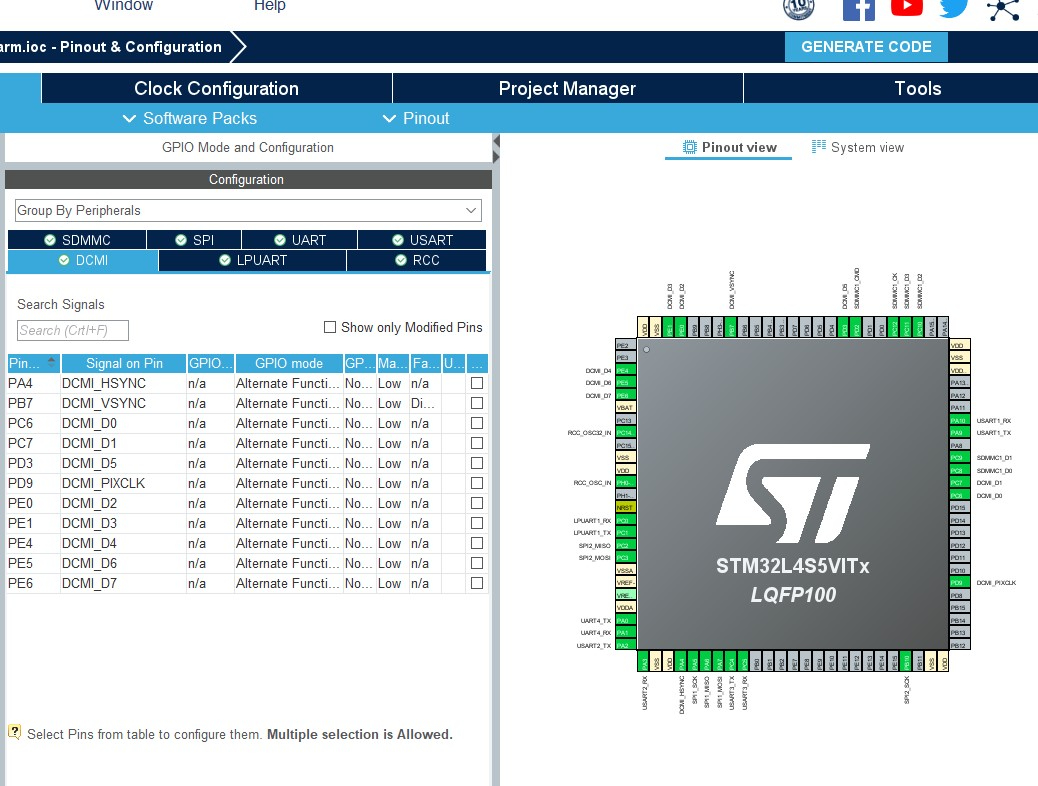Tick the checkbox in the PC6 row
This screenshot has width=1038, height=786.
pos(477,423)
